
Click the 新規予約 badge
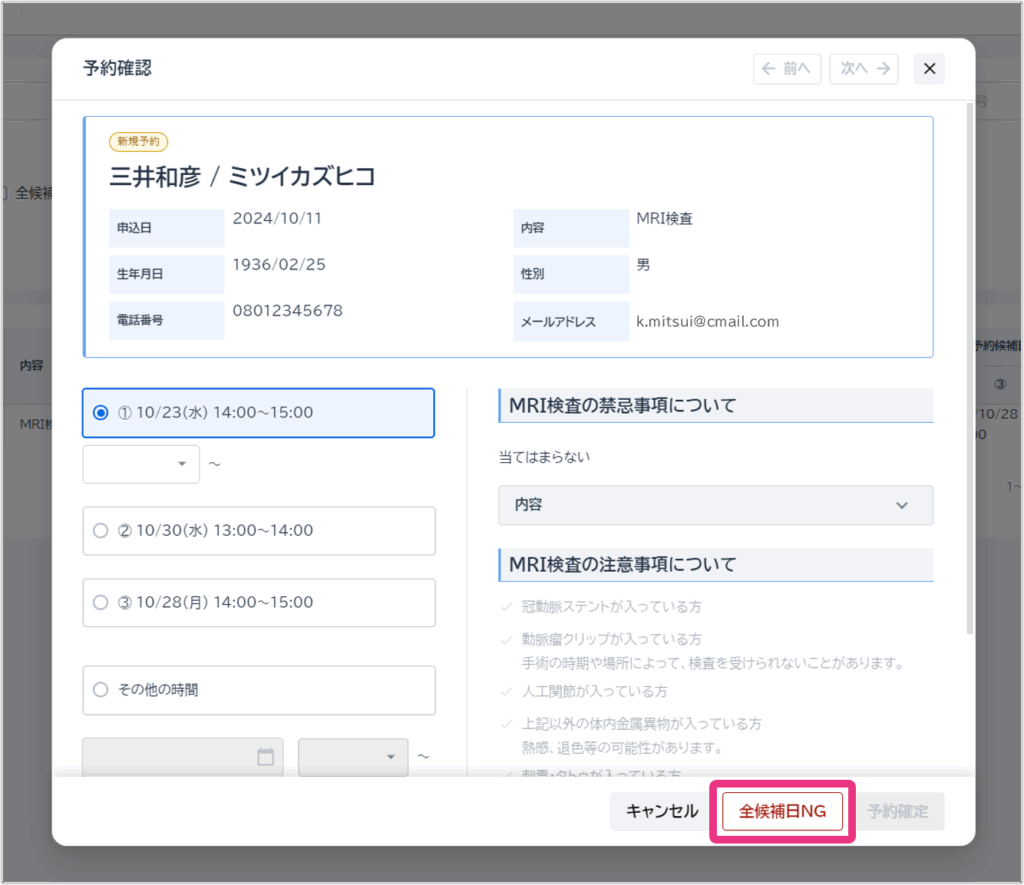coord(138,142)
